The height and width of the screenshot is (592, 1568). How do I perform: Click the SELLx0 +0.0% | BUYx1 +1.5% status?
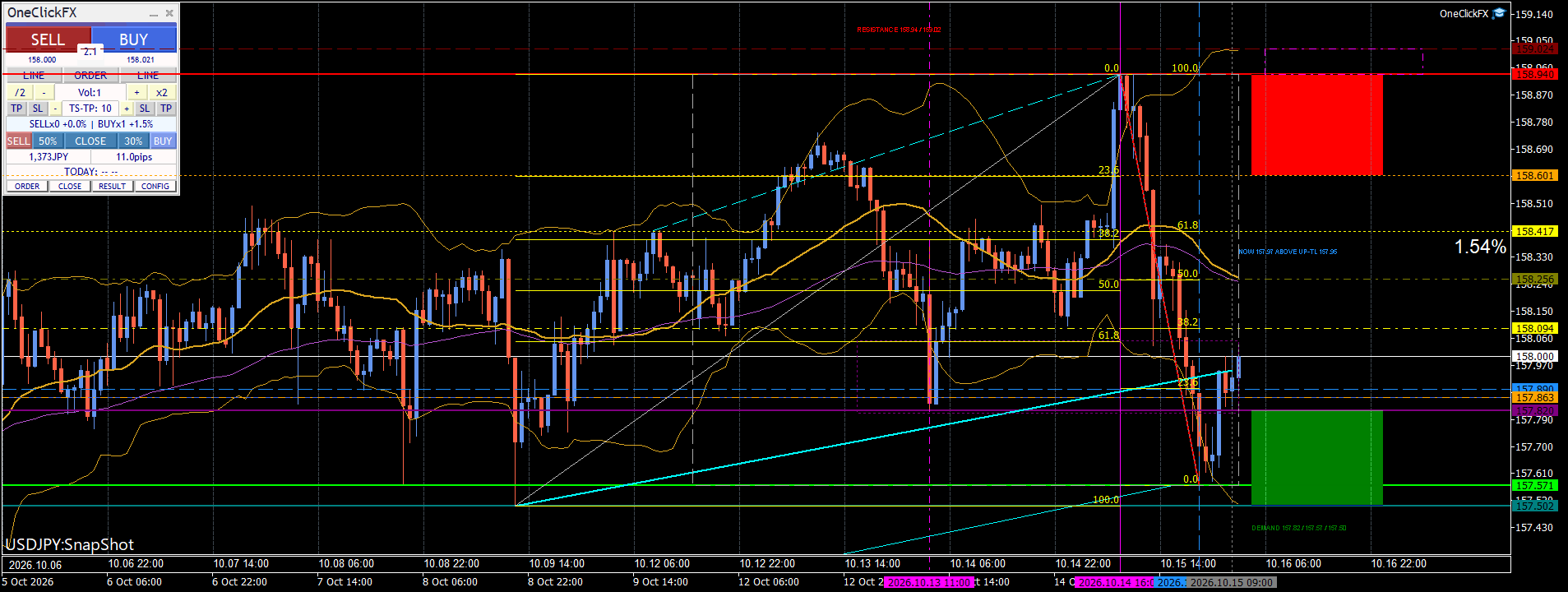point(91,124)
